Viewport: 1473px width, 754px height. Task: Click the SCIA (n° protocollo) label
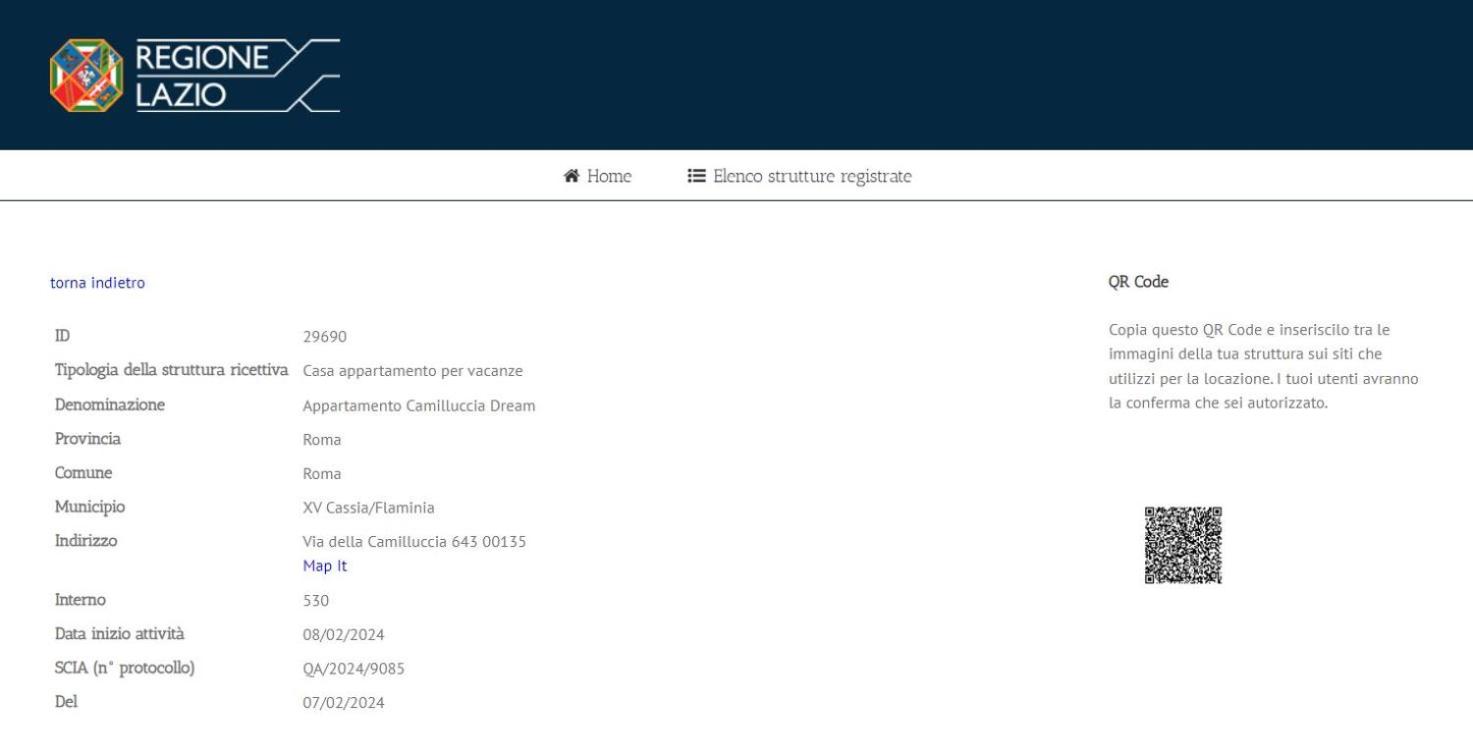(124, 668)
